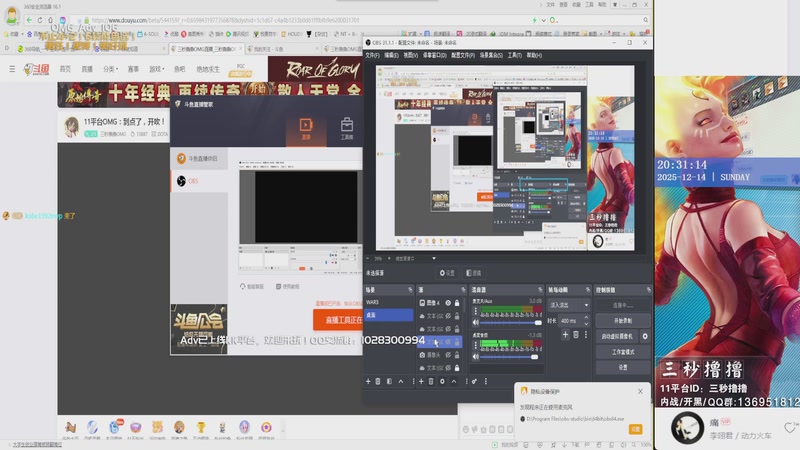Adjust the 麦克风/Aux volume slider

pos(510,322)
